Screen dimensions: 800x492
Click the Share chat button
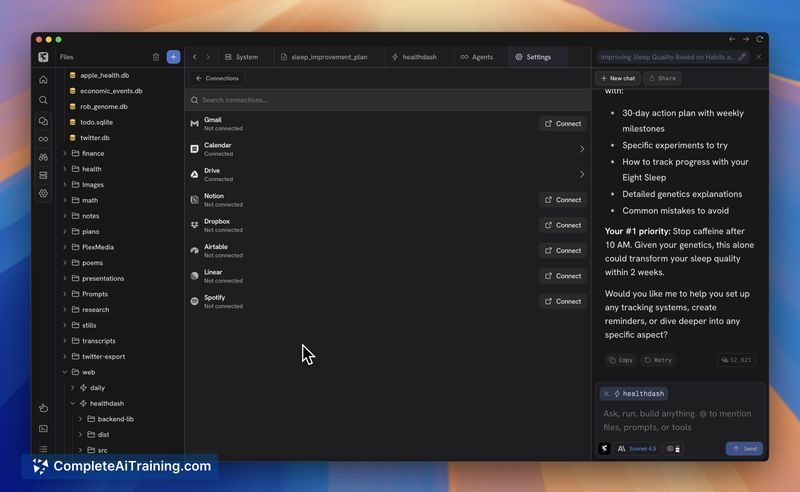[x=662, y=79]
